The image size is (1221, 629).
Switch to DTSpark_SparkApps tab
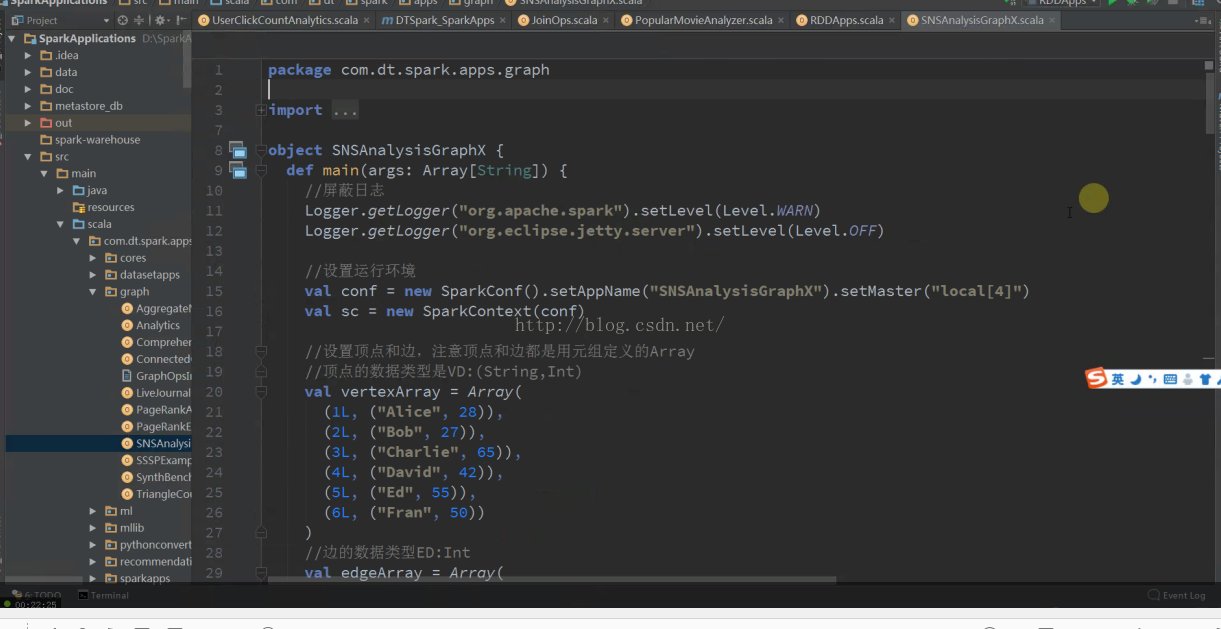pyautogui.click(x=445, y=20)
